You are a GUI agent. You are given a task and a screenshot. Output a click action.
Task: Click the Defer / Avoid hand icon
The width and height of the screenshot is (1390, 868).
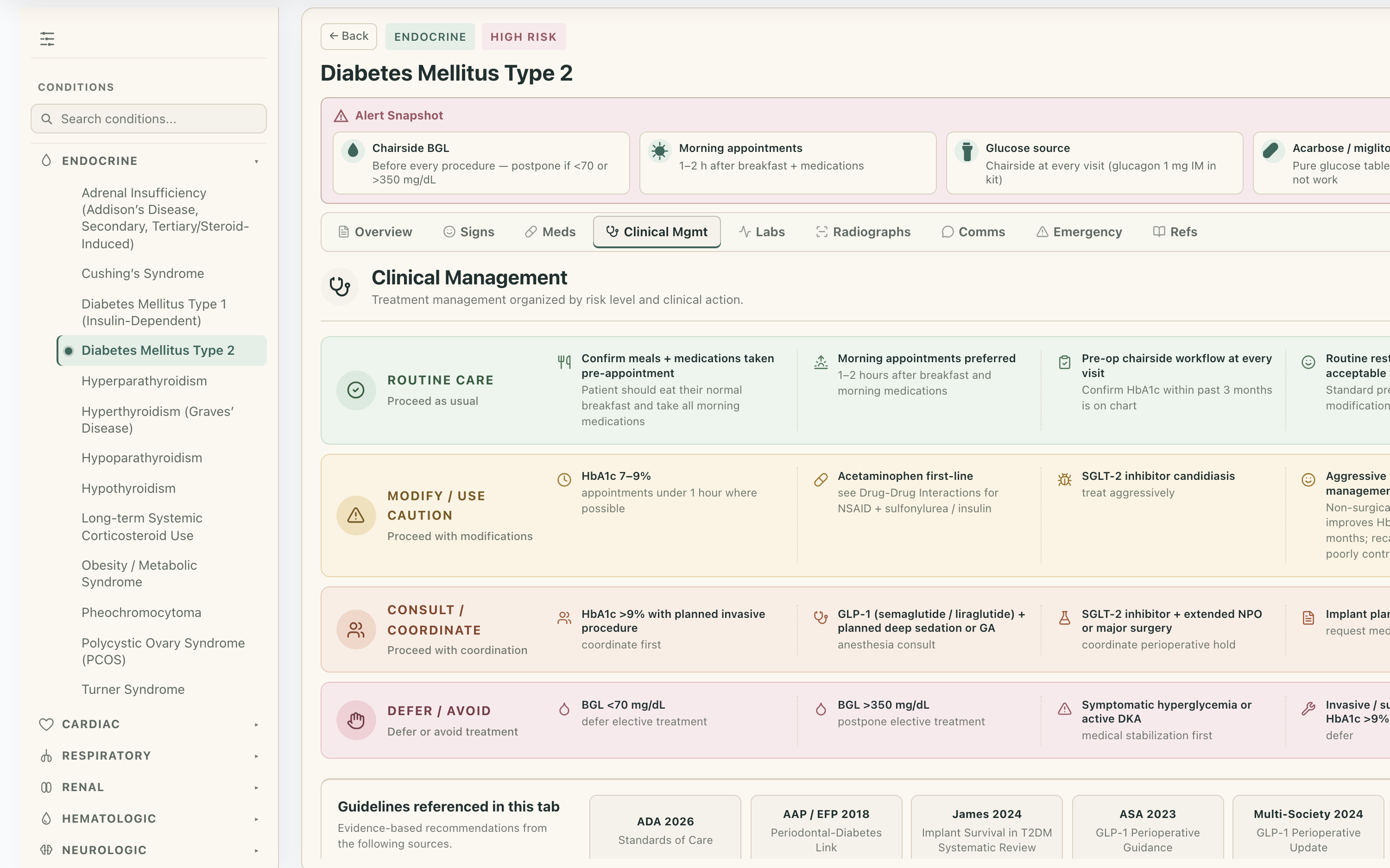356,720
